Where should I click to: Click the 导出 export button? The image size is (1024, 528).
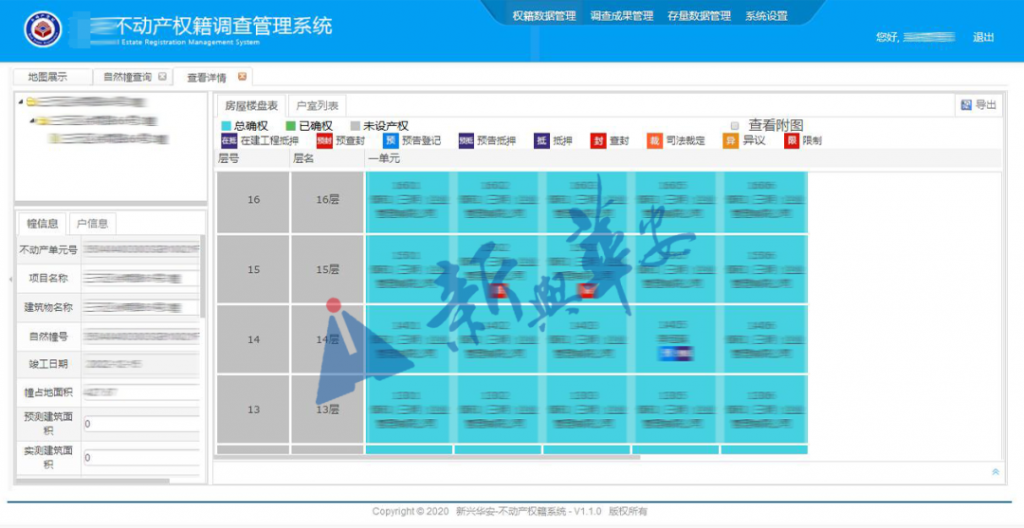point(978,105)
